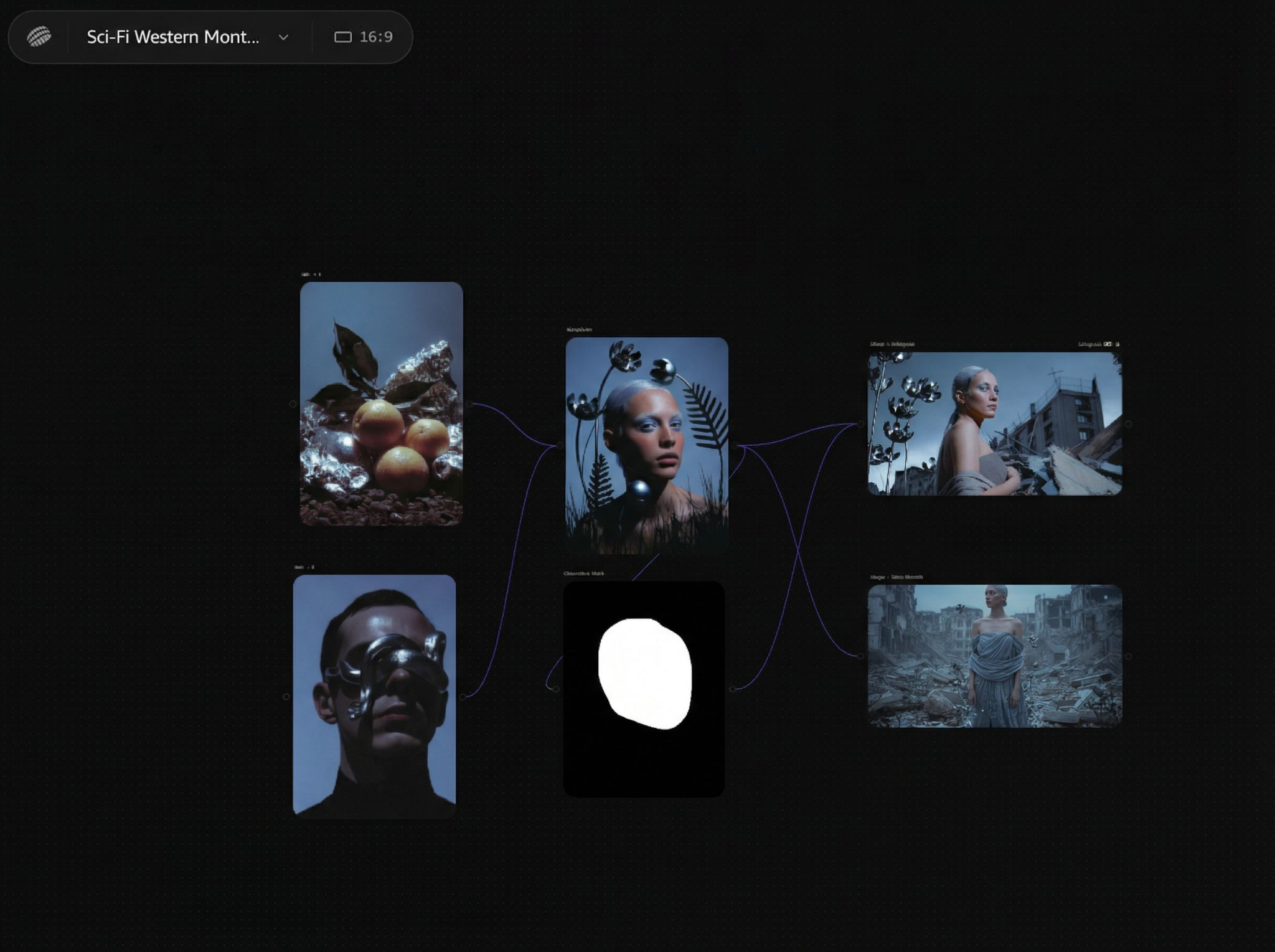Select the output port of the oranges image node
The width and height of the screenshot is (1275, 952).
pos(469,403)
